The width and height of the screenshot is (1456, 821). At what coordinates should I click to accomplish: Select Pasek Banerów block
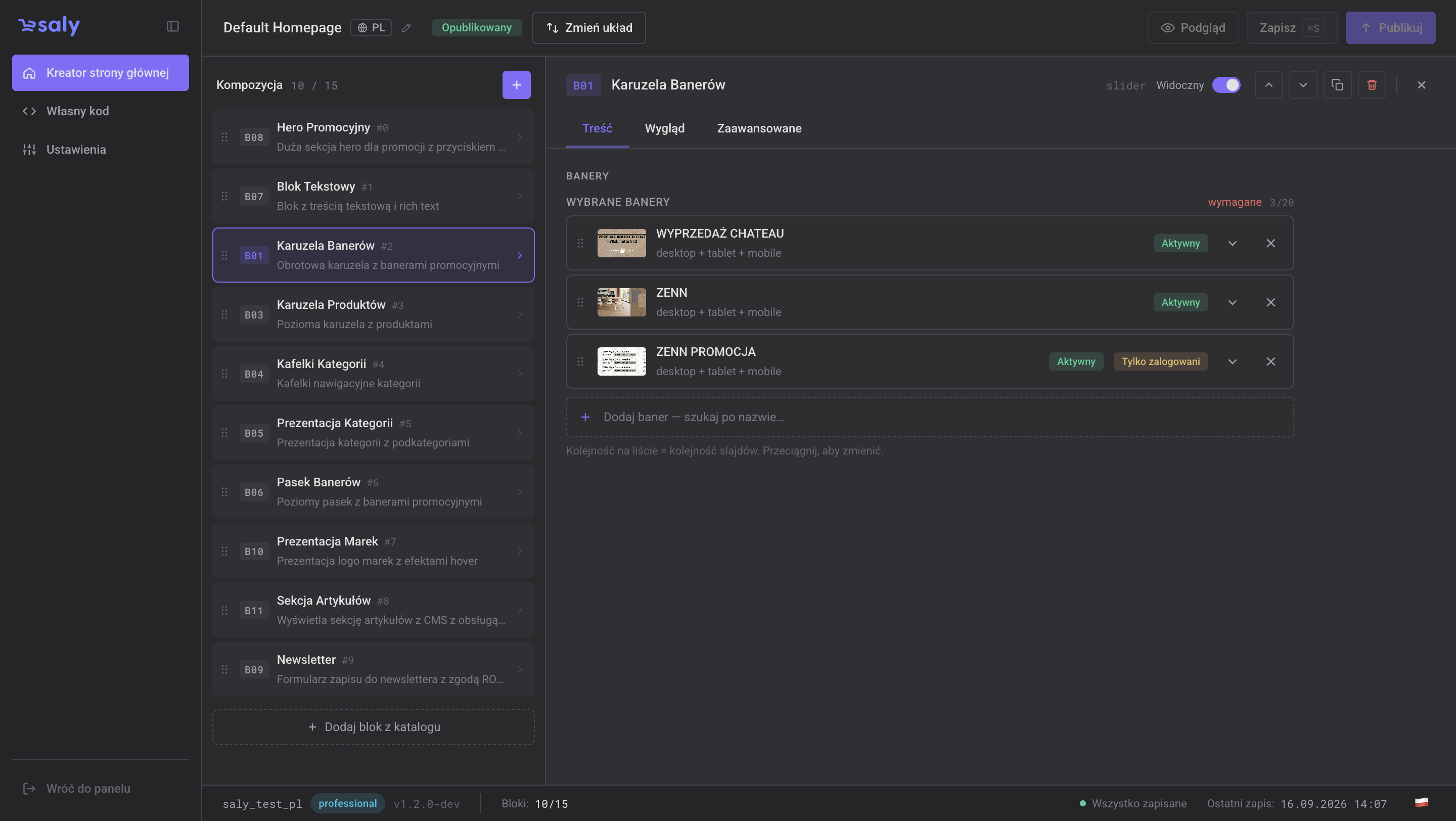373,491
